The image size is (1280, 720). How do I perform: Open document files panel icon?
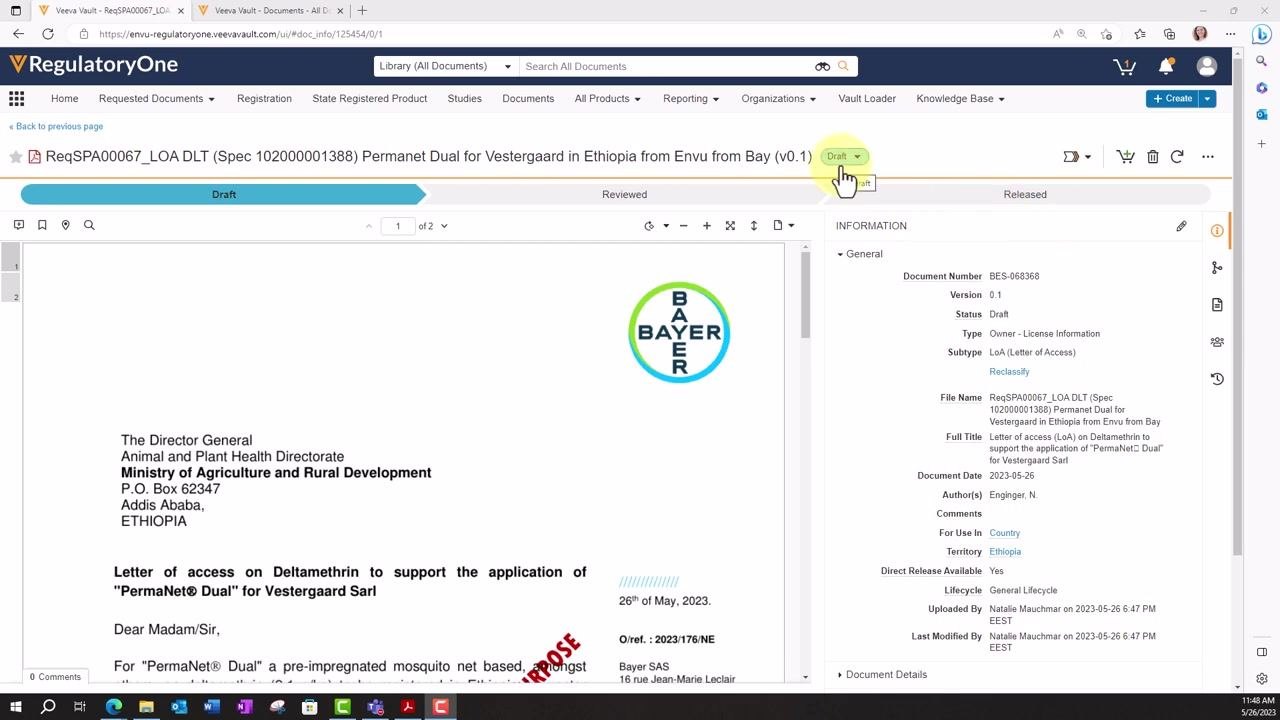pyautogui.click(x=1217, y=305)
